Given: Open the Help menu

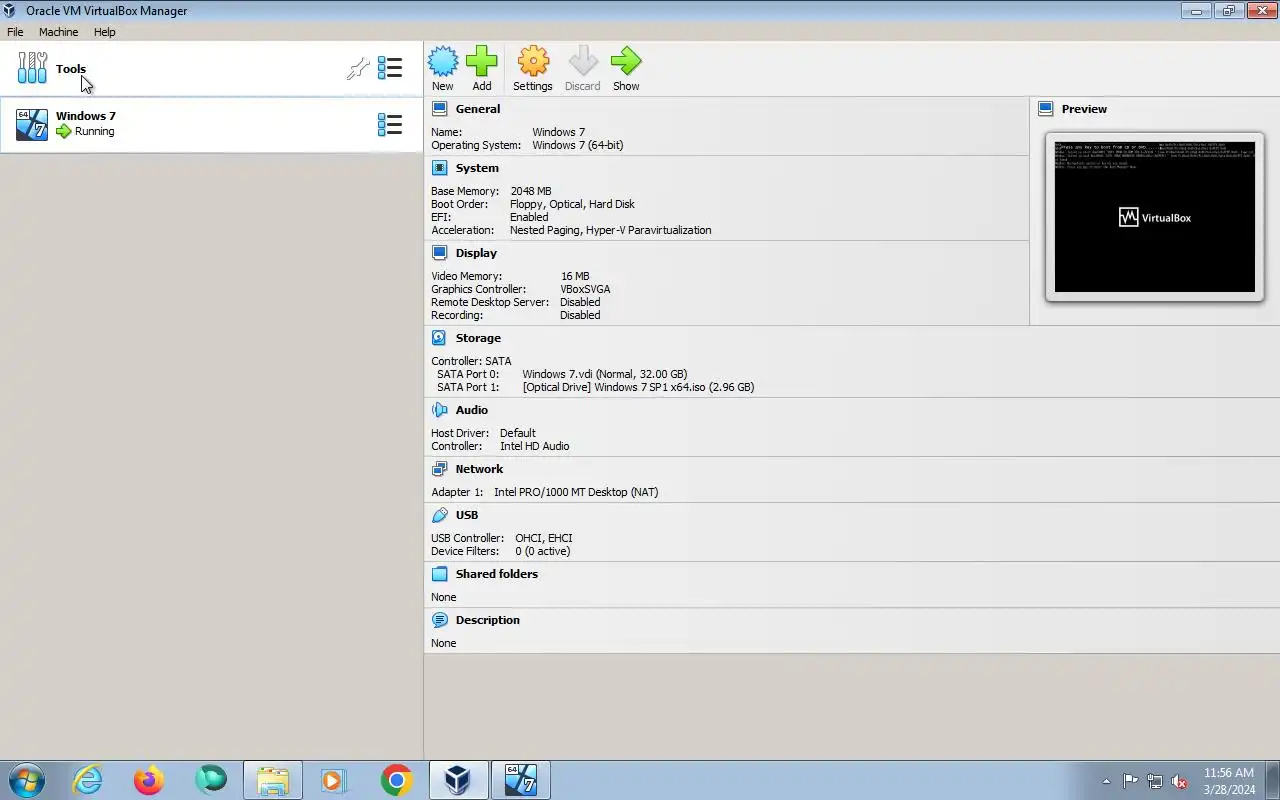Looking at the screenshot, I should click(x=105, y=32).
